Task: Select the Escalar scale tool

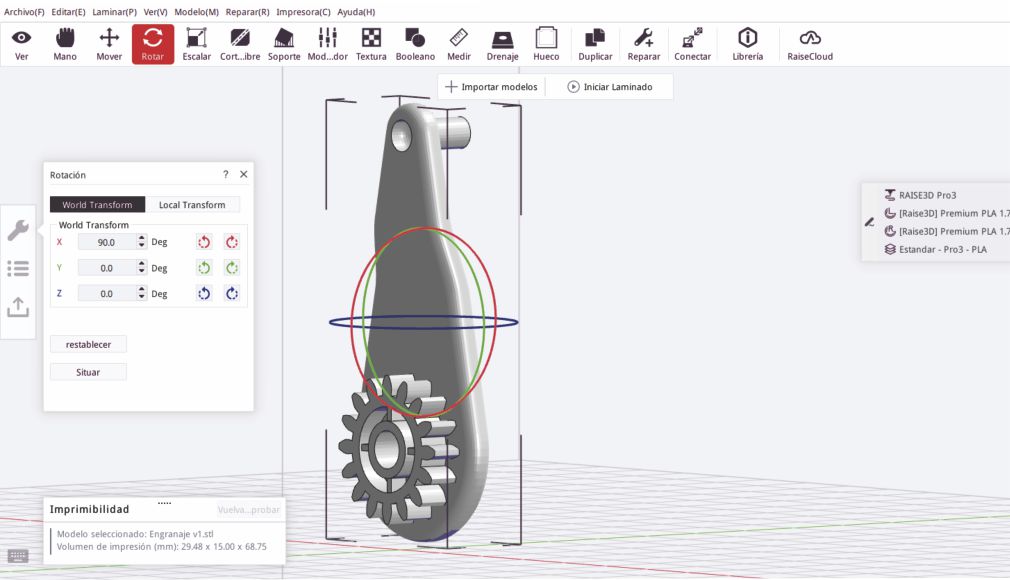Action: pos(196,44)
